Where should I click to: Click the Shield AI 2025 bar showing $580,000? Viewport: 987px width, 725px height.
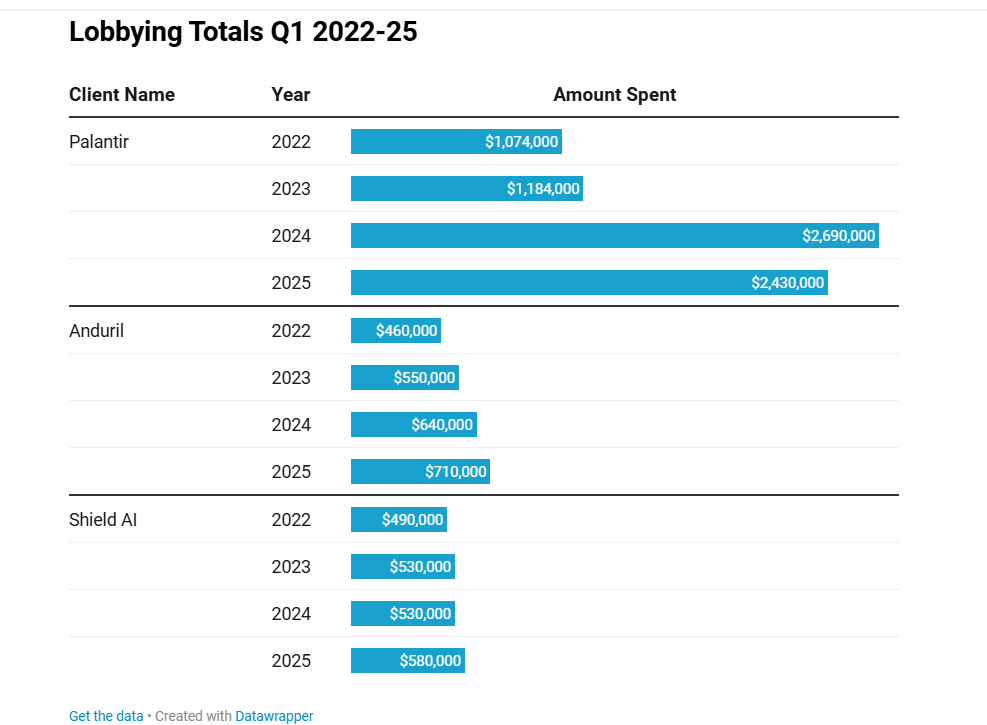[407, 661]
